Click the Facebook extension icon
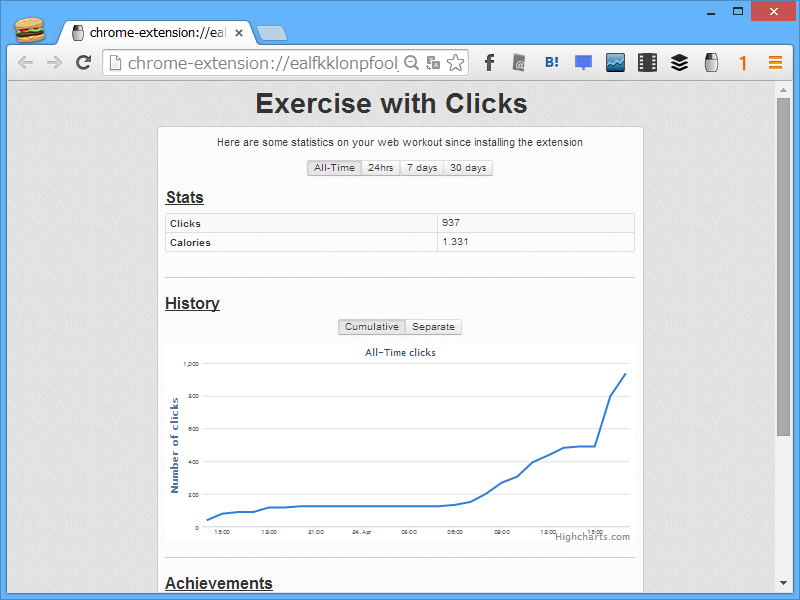Screen dimensions: 800x600 (489, 63)
